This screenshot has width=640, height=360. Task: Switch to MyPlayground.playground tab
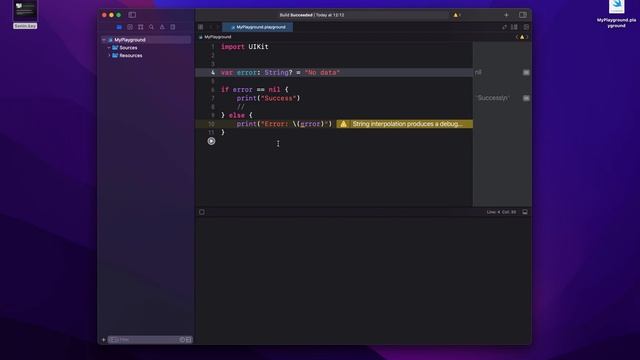(258, 27)
